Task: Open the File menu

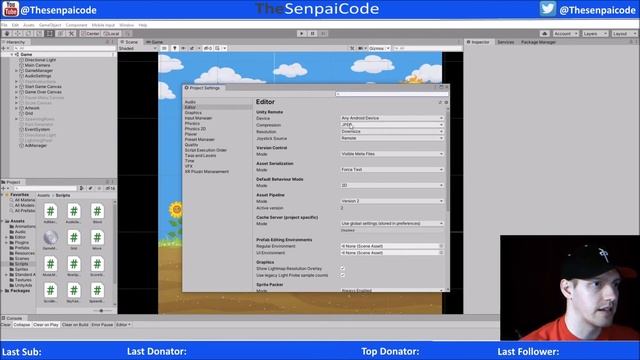Action: pyautogui.click(x=4, y=25)
